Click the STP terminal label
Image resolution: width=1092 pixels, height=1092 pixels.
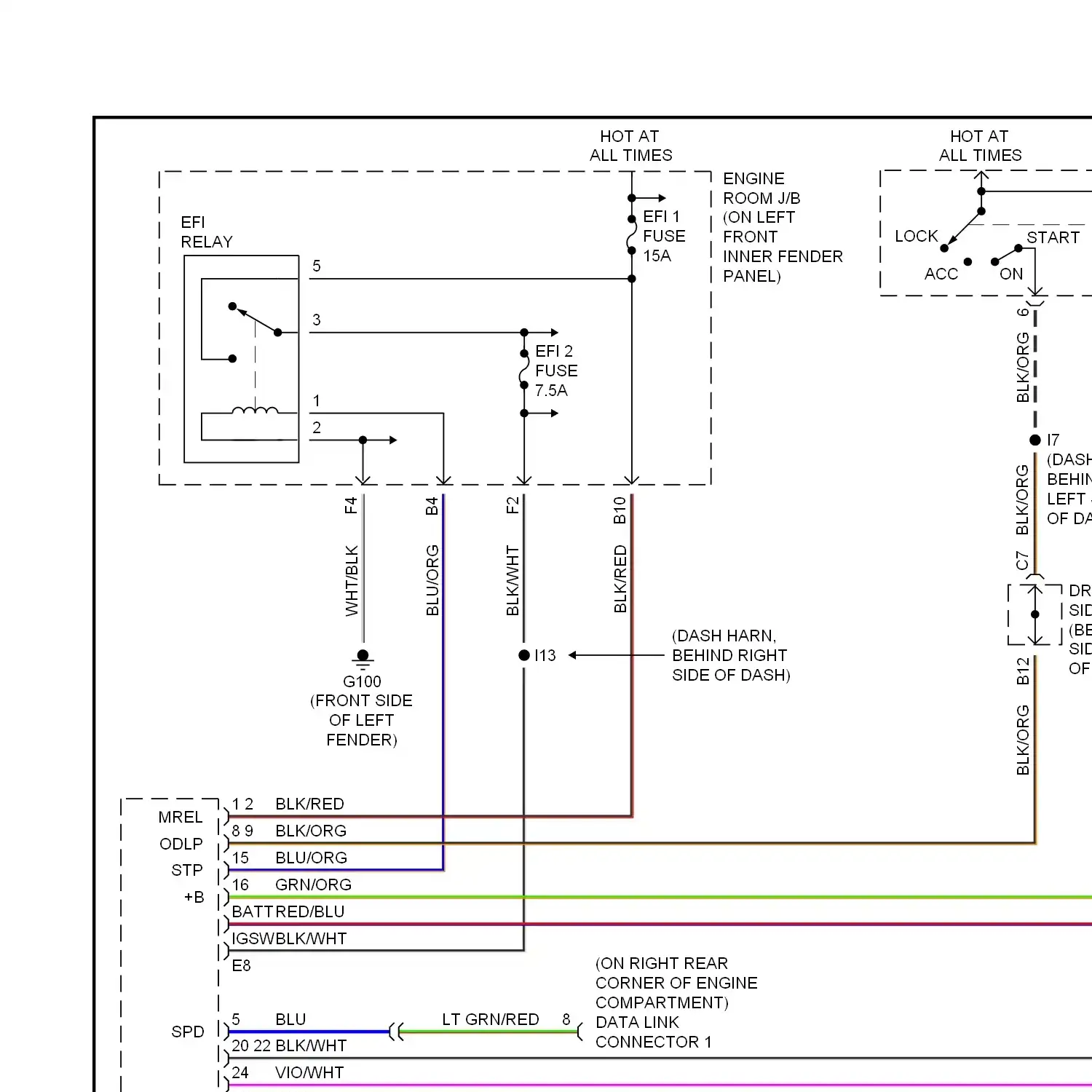click(187, 870)
